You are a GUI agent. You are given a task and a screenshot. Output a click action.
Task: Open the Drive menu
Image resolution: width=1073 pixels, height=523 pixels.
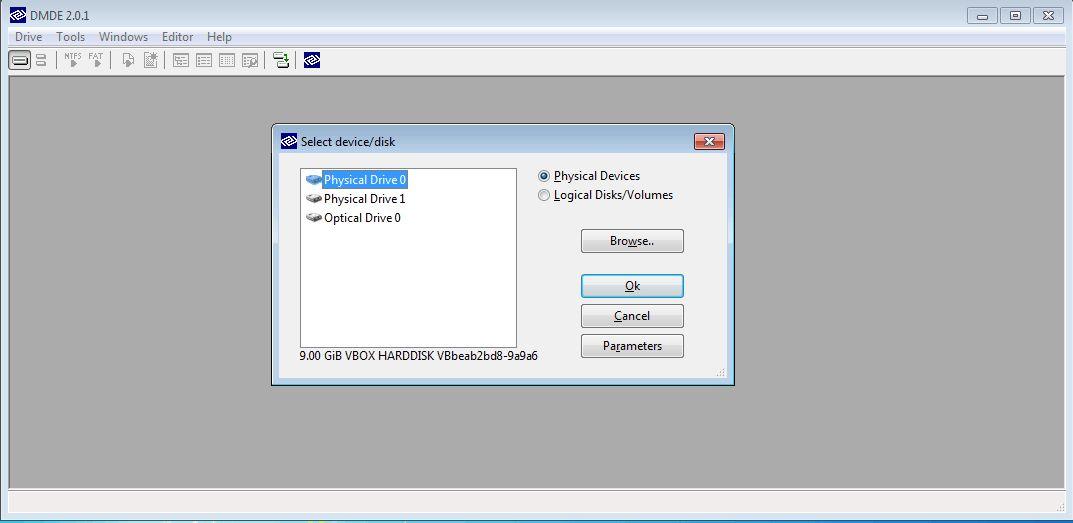[29, 37]
